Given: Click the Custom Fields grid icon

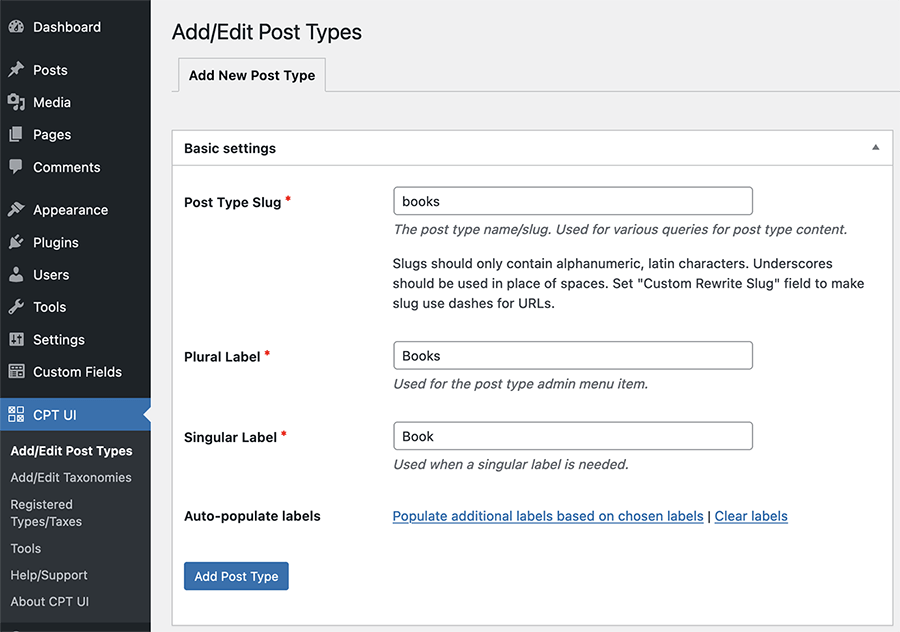Looking at the screenshot, I should 16,371.
